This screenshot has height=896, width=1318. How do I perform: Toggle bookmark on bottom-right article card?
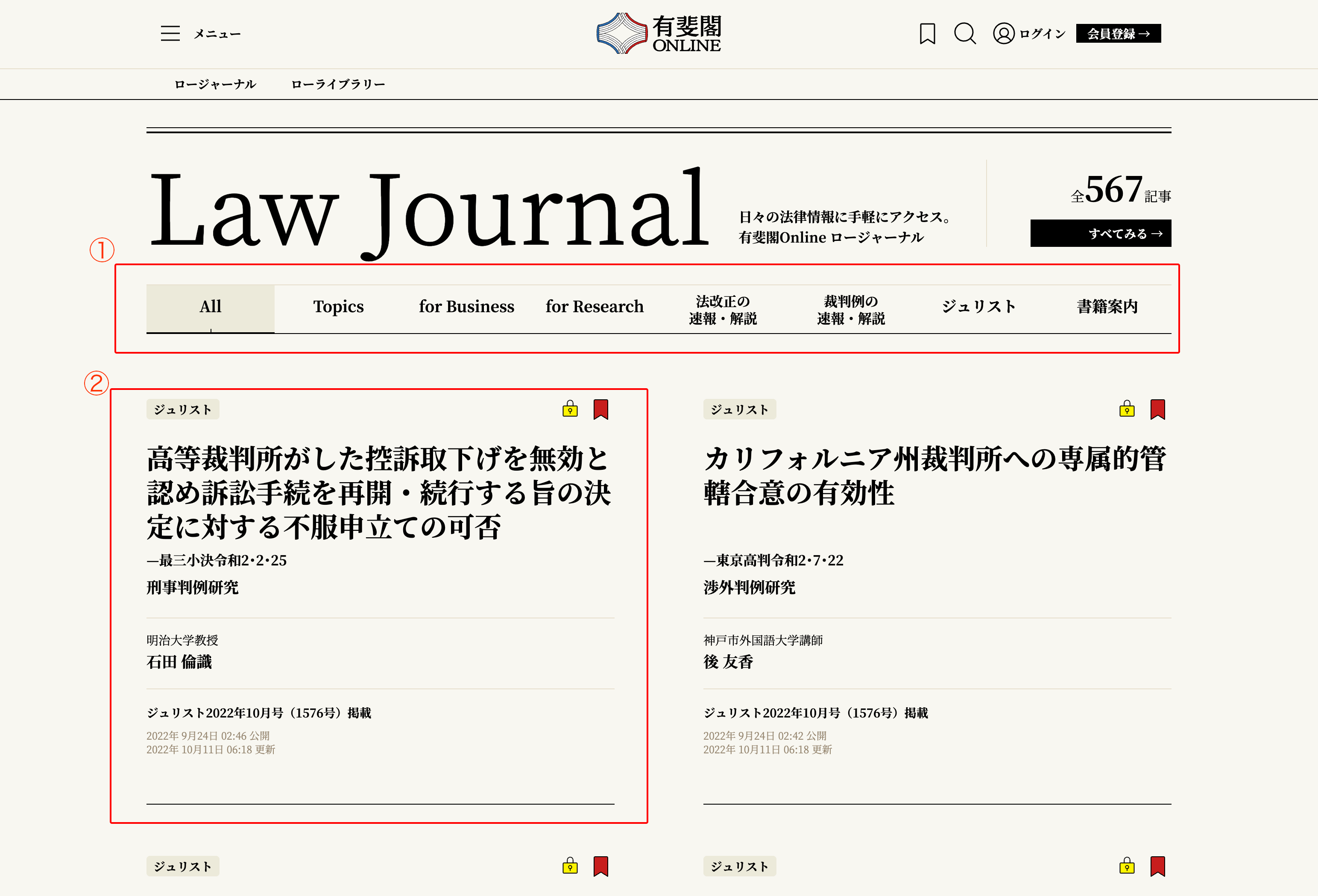[x=1157, y=866]
